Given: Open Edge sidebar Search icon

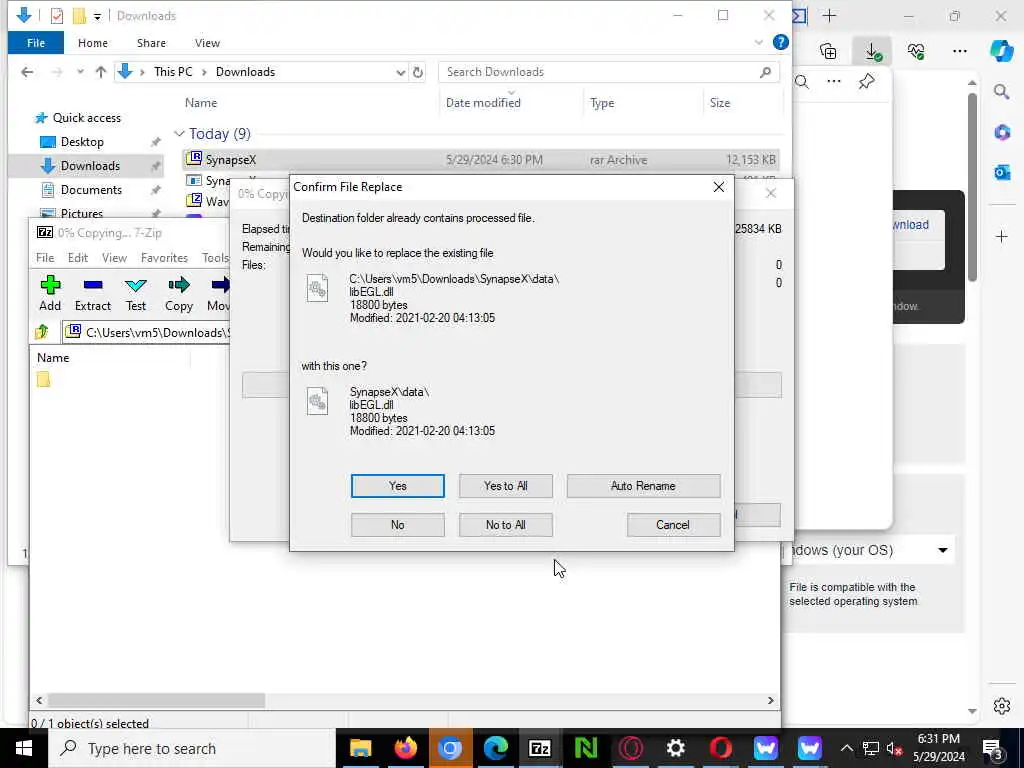Looking at the screenshot, I should click(1002, 92).
